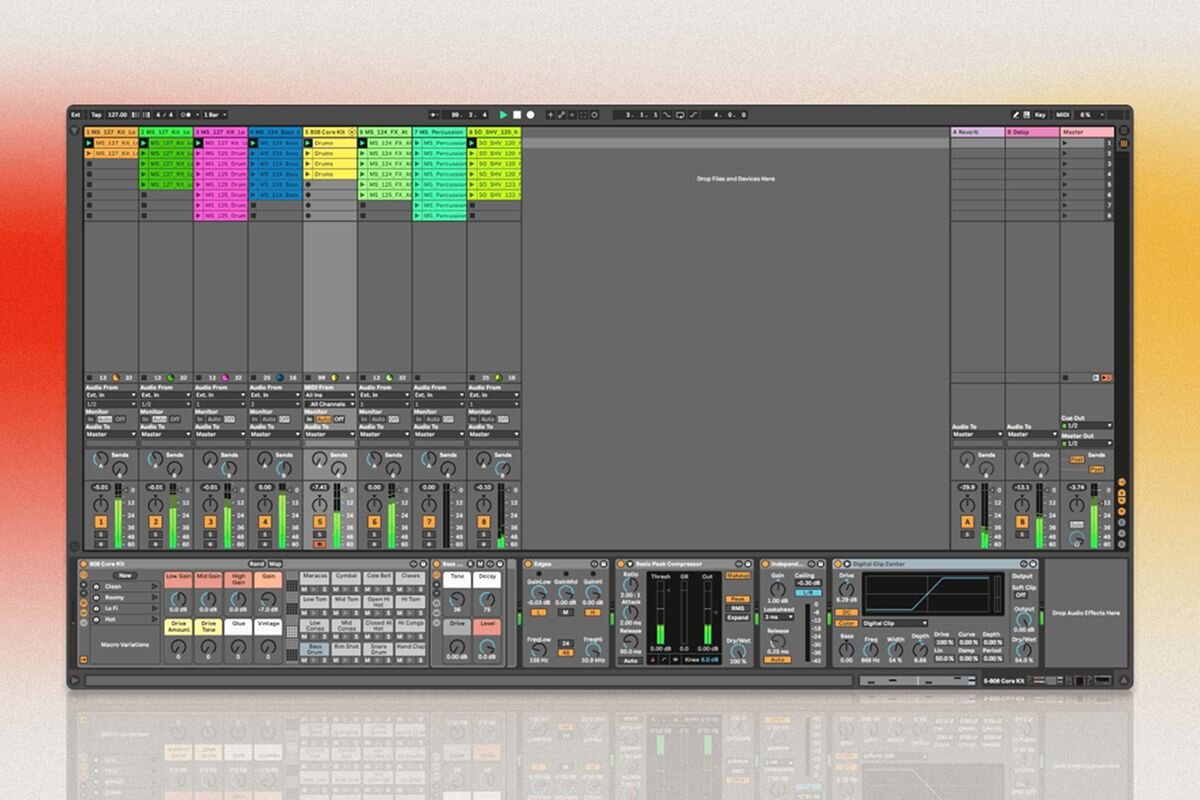
Task: Launch first Drums clip in 808 Core Kit track
Action: pyautogui.click(x=309, y=143)
